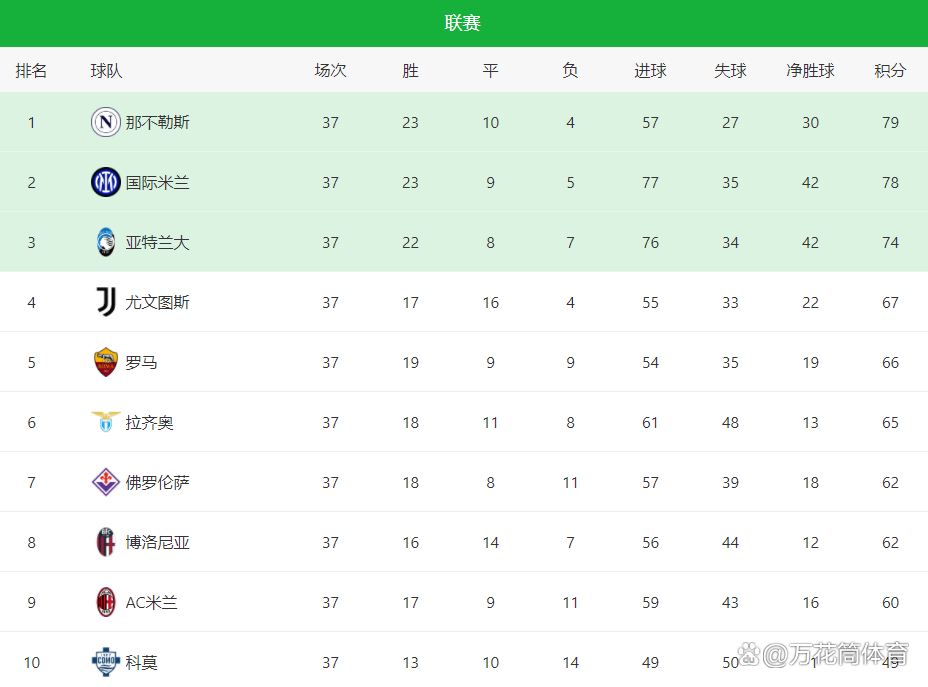Click the Lazio eagle logo
This screenshot has height=687, width=928.
click(106, 422)
